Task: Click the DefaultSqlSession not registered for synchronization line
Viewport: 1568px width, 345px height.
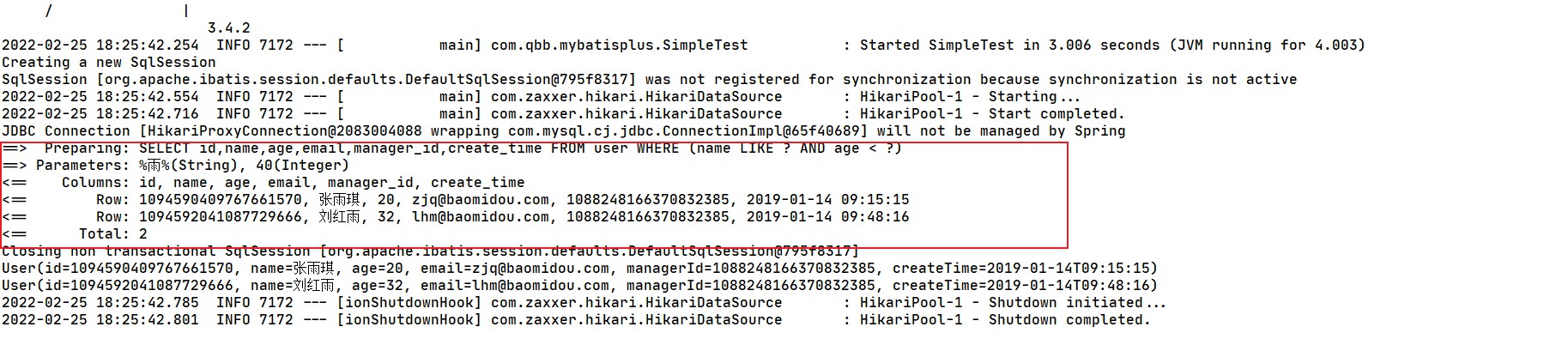Action: [x=649, y=80]
